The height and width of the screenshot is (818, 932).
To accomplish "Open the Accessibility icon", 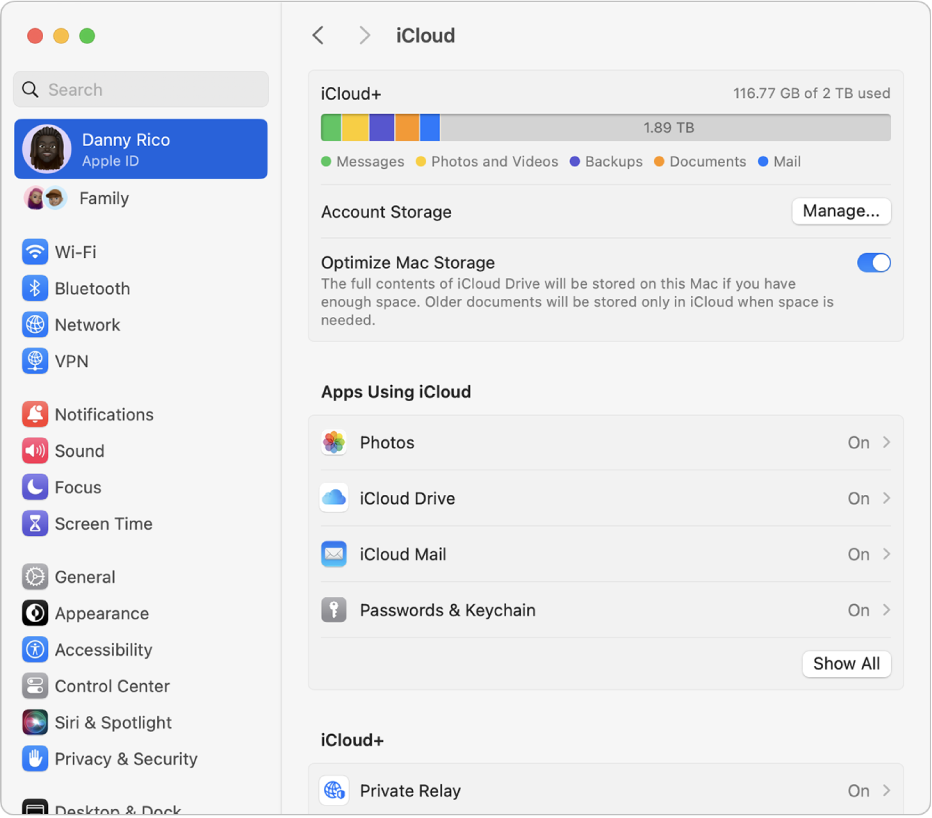I will pyautogui.click(x=35, y=650).
